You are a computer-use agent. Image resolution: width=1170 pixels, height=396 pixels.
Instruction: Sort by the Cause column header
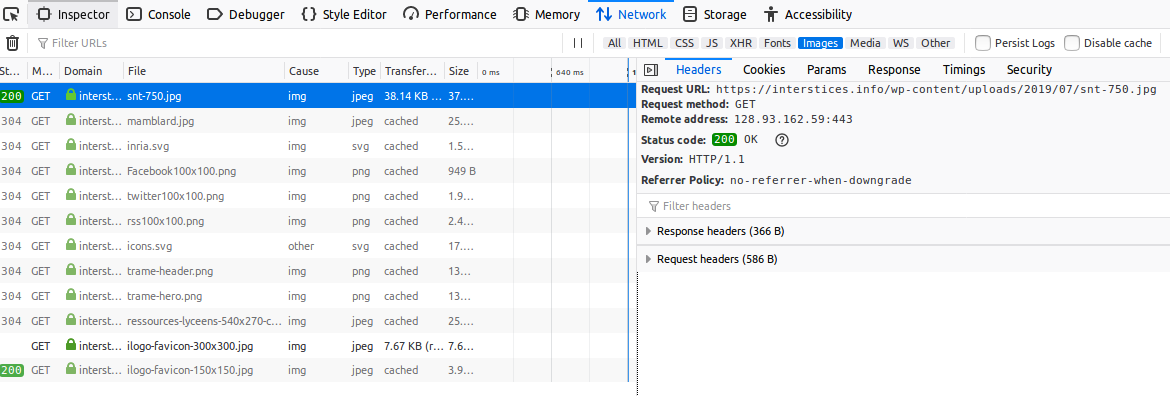pos(316,72)
